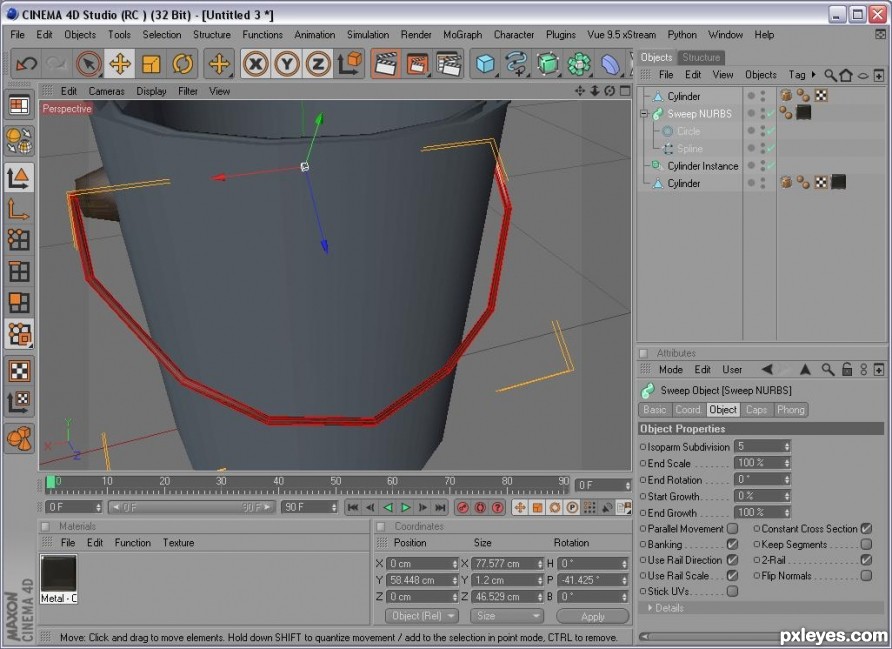Click the Apply button in Coordinates
This screenshot has width=892, height=649.
(x=593, y=617)
